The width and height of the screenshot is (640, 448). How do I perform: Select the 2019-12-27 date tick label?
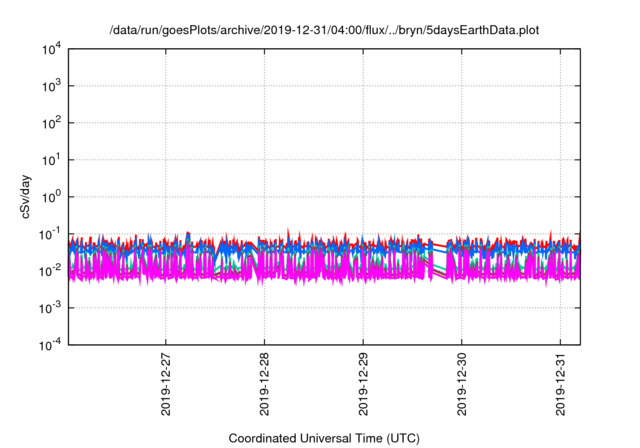pos(165,384)
